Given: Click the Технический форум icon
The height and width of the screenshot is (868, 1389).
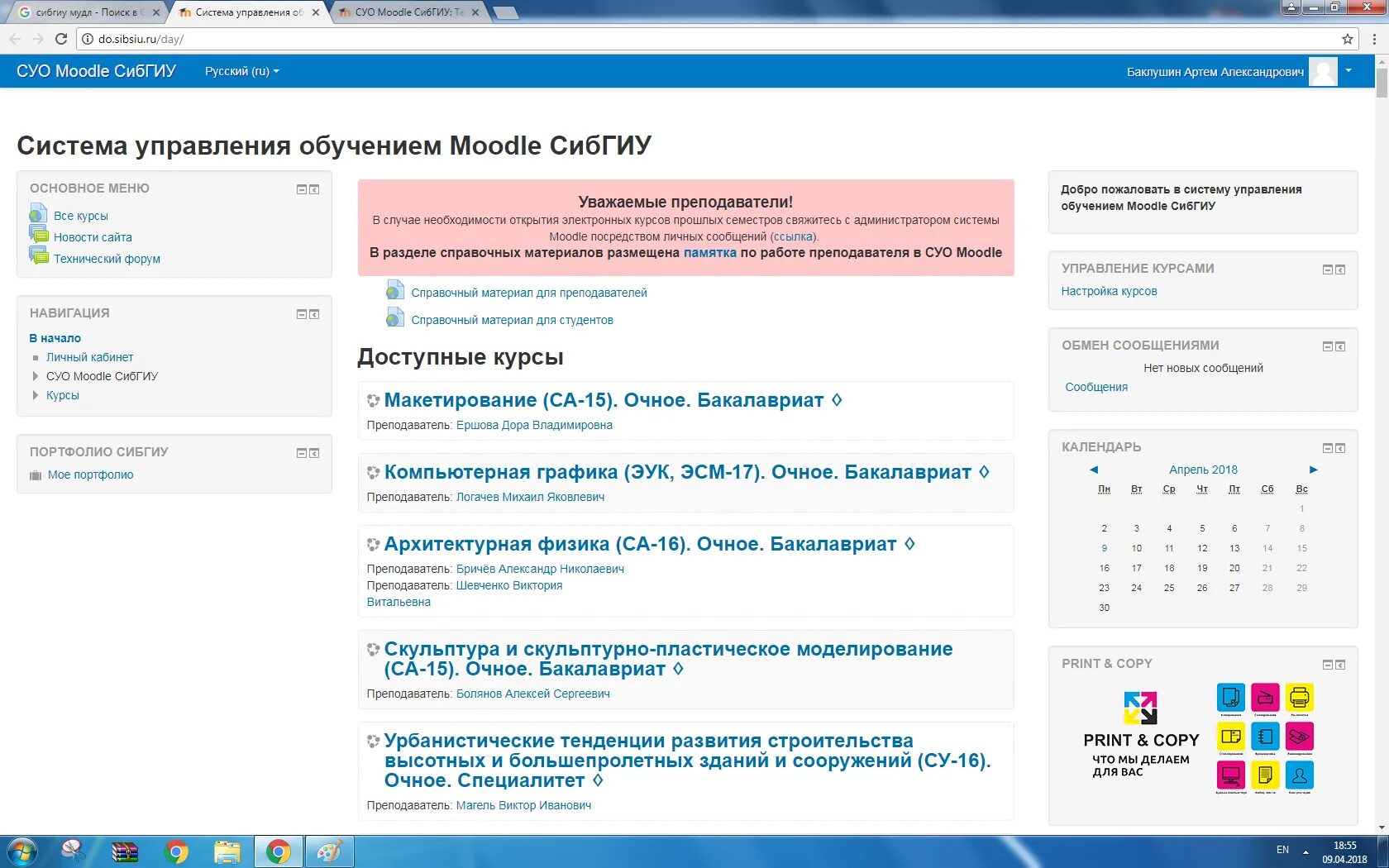Looking at the screenshot, I should coord(39,256).
